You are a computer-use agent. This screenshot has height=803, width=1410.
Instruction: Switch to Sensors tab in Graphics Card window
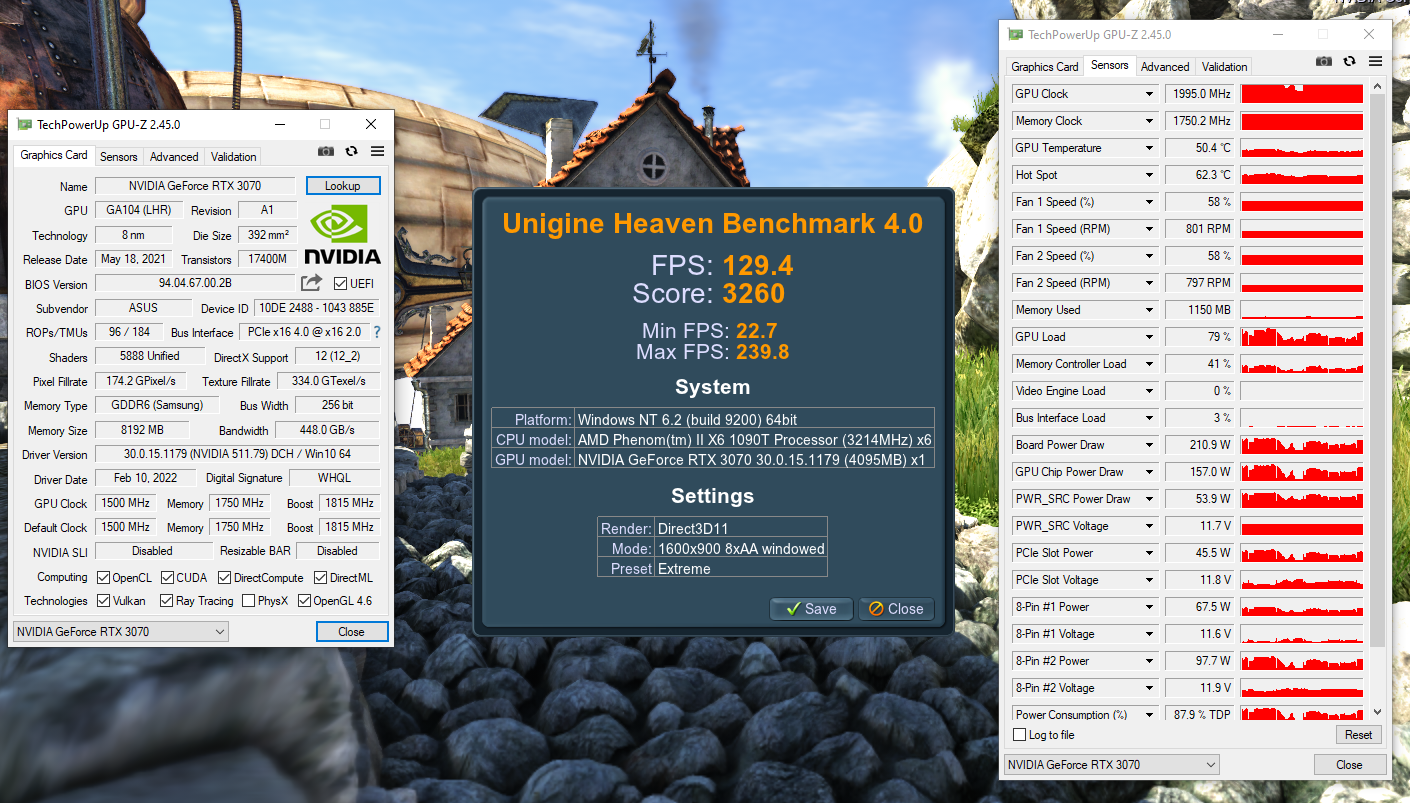point(119,157)
